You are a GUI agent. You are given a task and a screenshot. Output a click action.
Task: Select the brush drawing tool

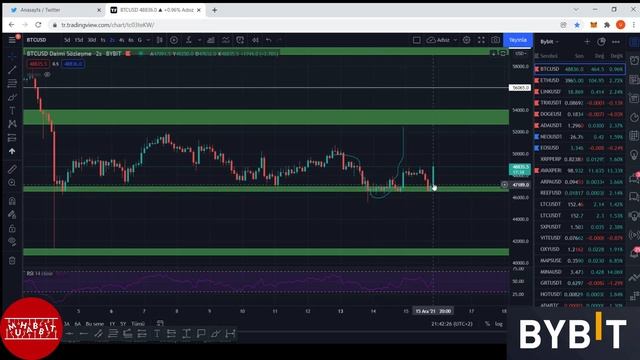12,97
